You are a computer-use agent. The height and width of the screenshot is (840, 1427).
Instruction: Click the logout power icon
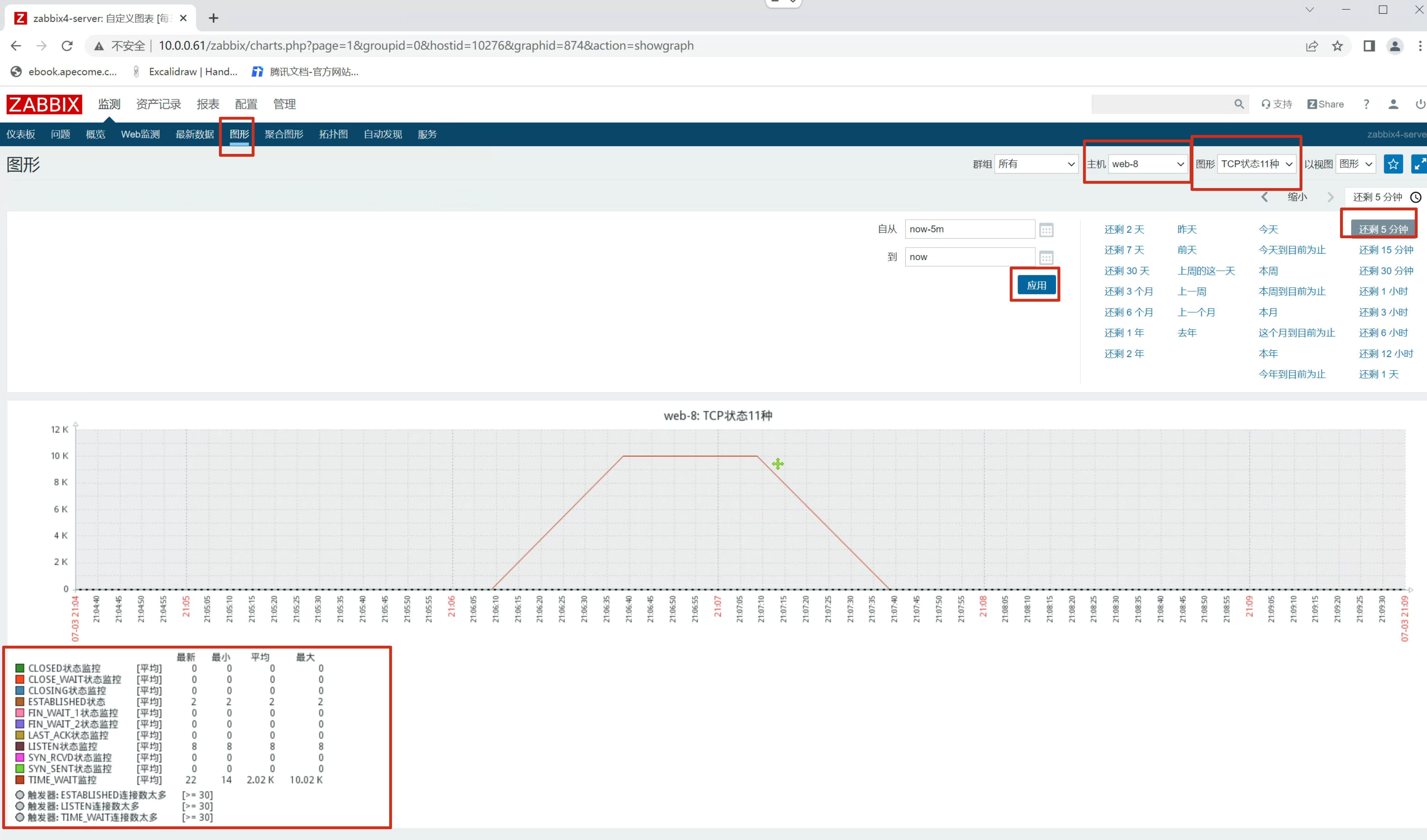click(x=1419, y=104)
